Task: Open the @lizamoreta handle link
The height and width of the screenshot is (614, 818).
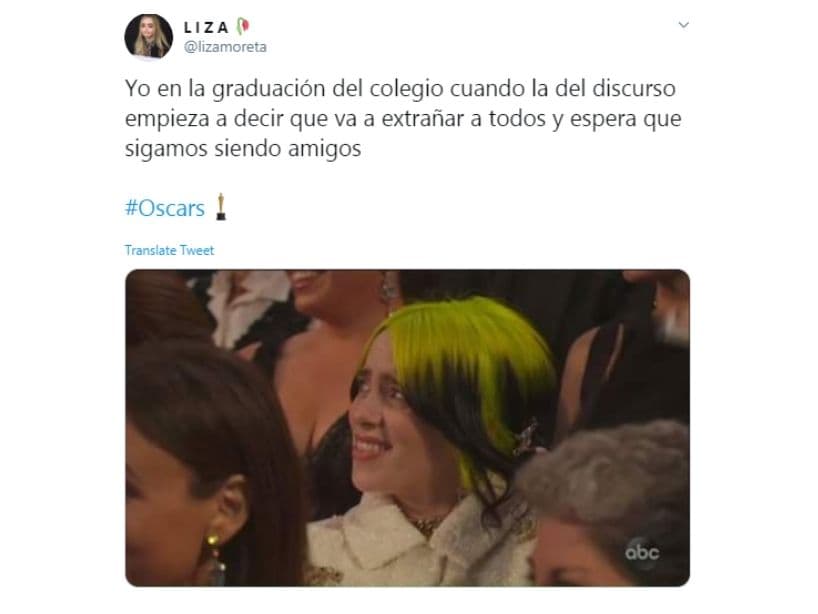Action: pos(225,47)
